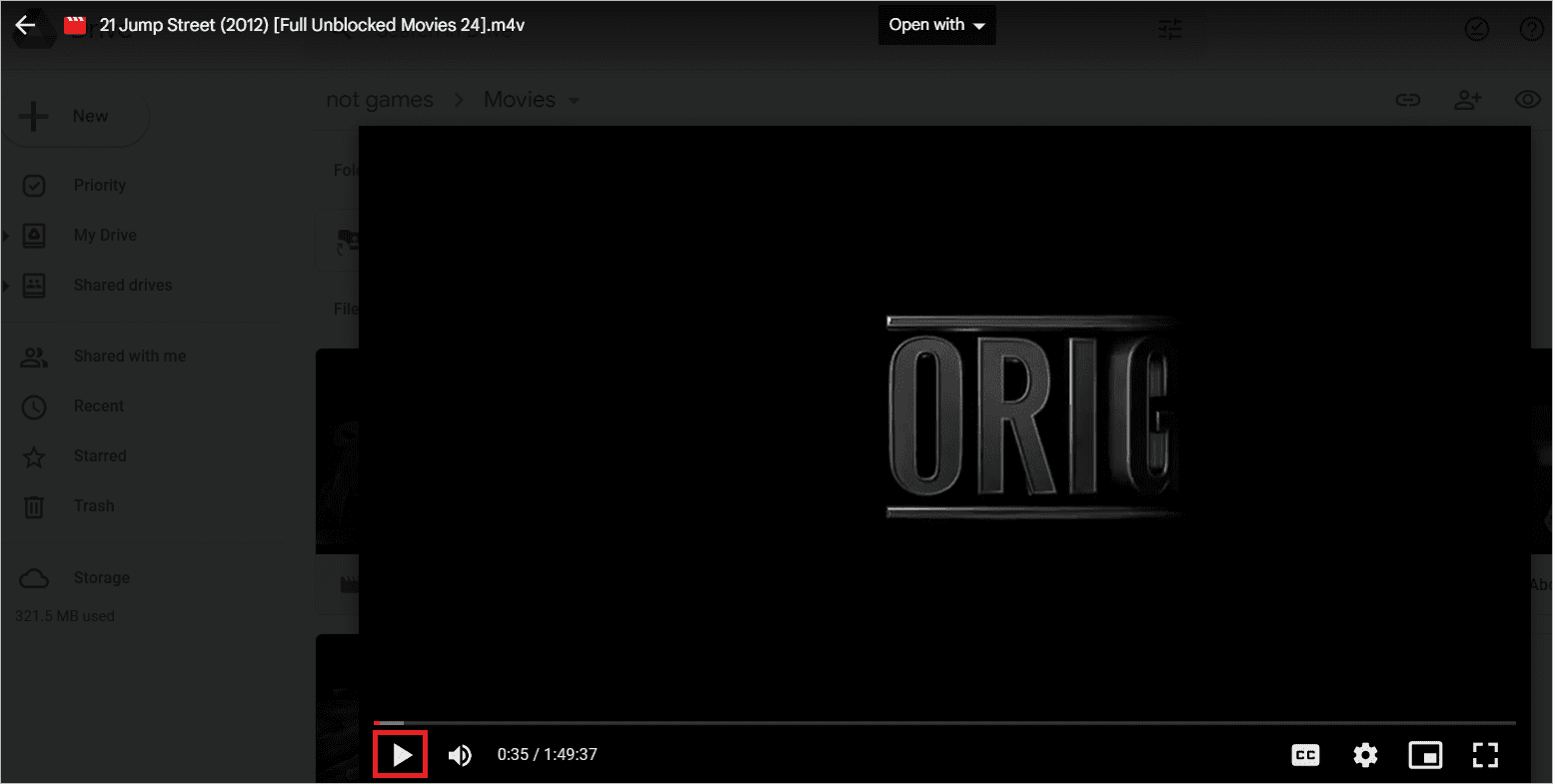This screenshot has width=1553, height=784.
Task: Enter fullscreen mode on the video
Action: click(1485, 755)
